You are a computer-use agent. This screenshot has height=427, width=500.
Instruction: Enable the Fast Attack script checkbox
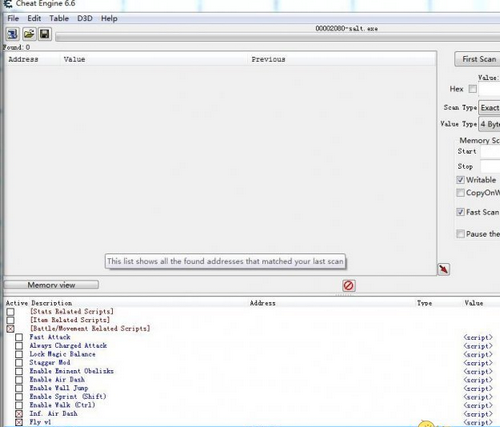(19, 337)
